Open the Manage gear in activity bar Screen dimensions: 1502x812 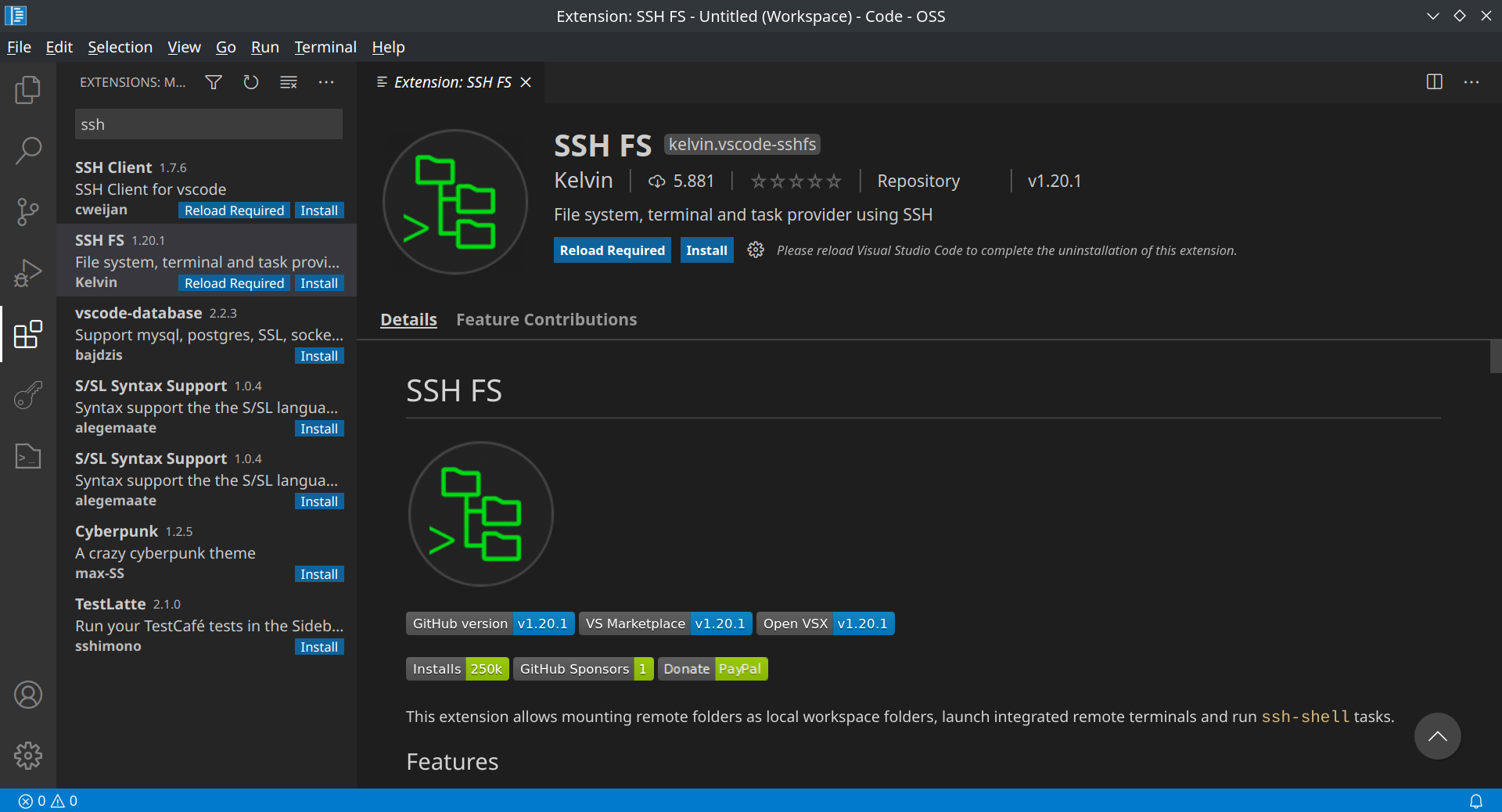28,756
